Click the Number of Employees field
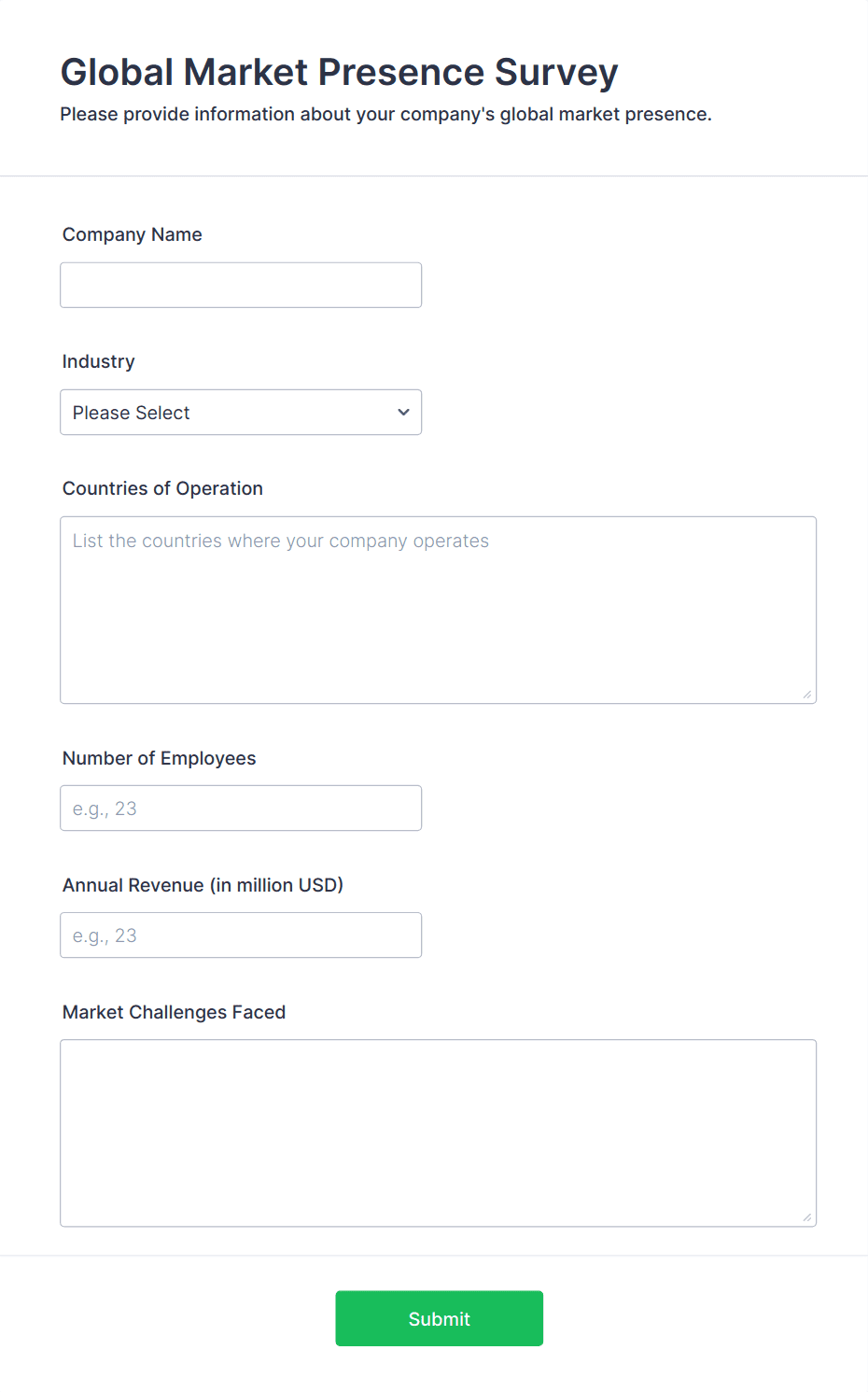 [x=241, y=808]
